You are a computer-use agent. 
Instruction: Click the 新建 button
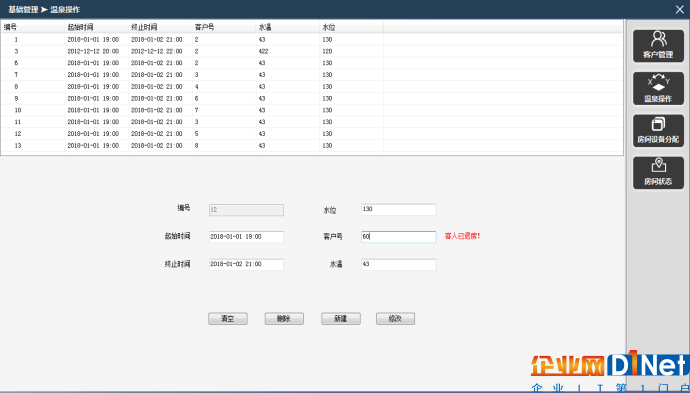click(341, 319)
